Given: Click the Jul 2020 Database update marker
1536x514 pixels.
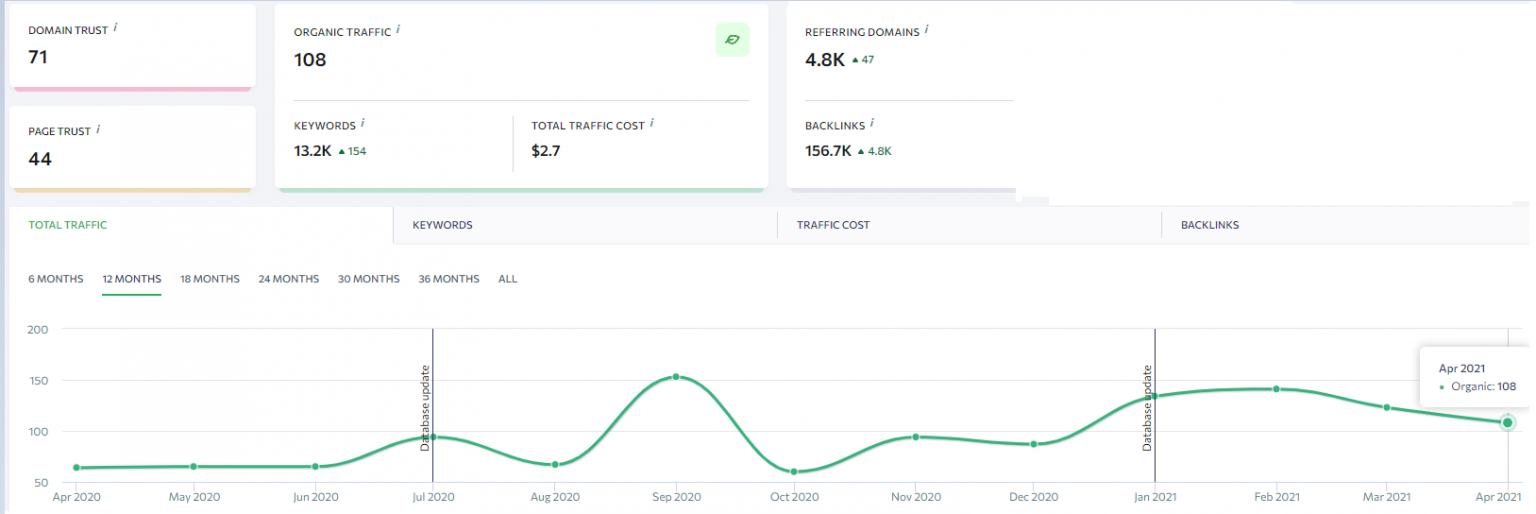Looking at the screenshot, I should pos(424,408).
